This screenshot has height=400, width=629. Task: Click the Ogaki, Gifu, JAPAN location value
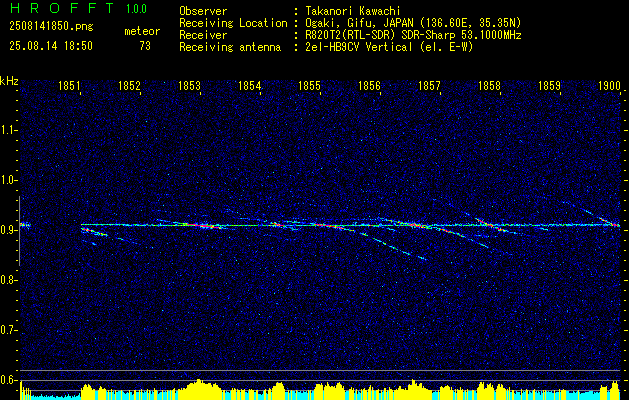[x=413, y=23]
